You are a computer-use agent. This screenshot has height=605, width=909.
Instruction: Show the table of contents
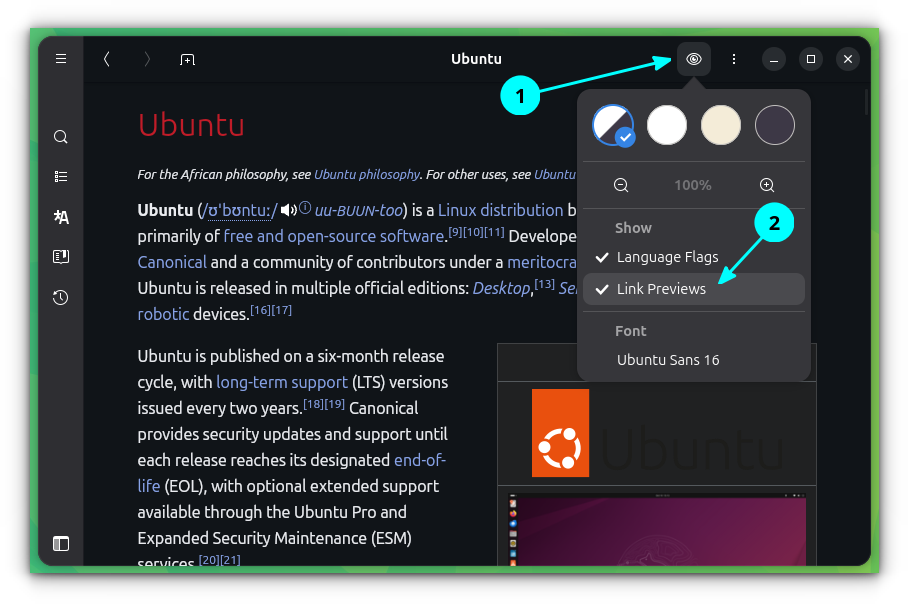pyautogui.click(x=60, y=176)
